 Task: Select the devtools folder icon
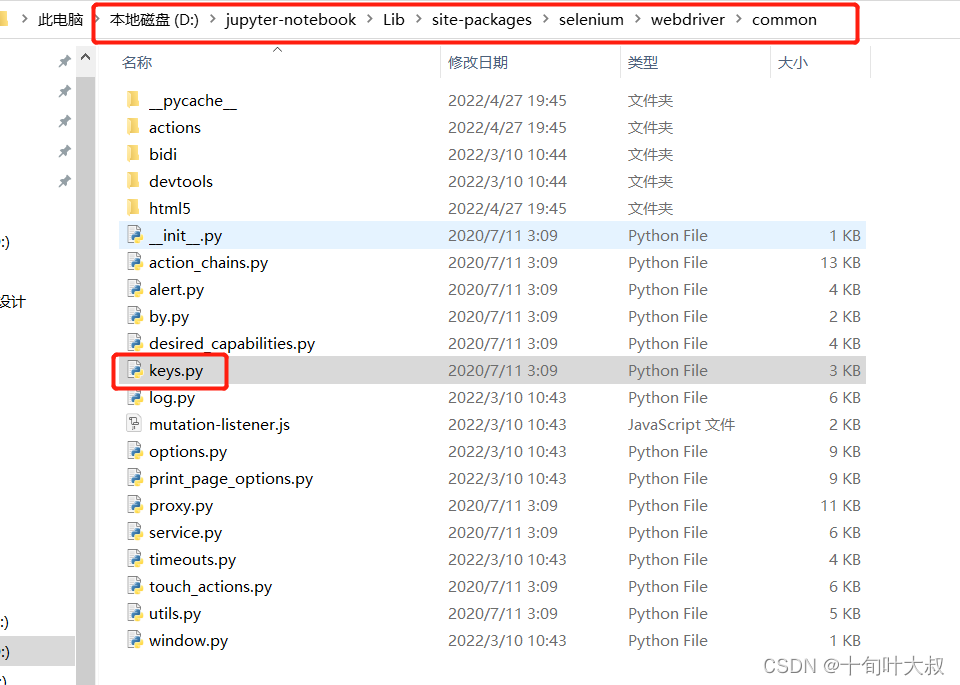(x=133, y=180)
